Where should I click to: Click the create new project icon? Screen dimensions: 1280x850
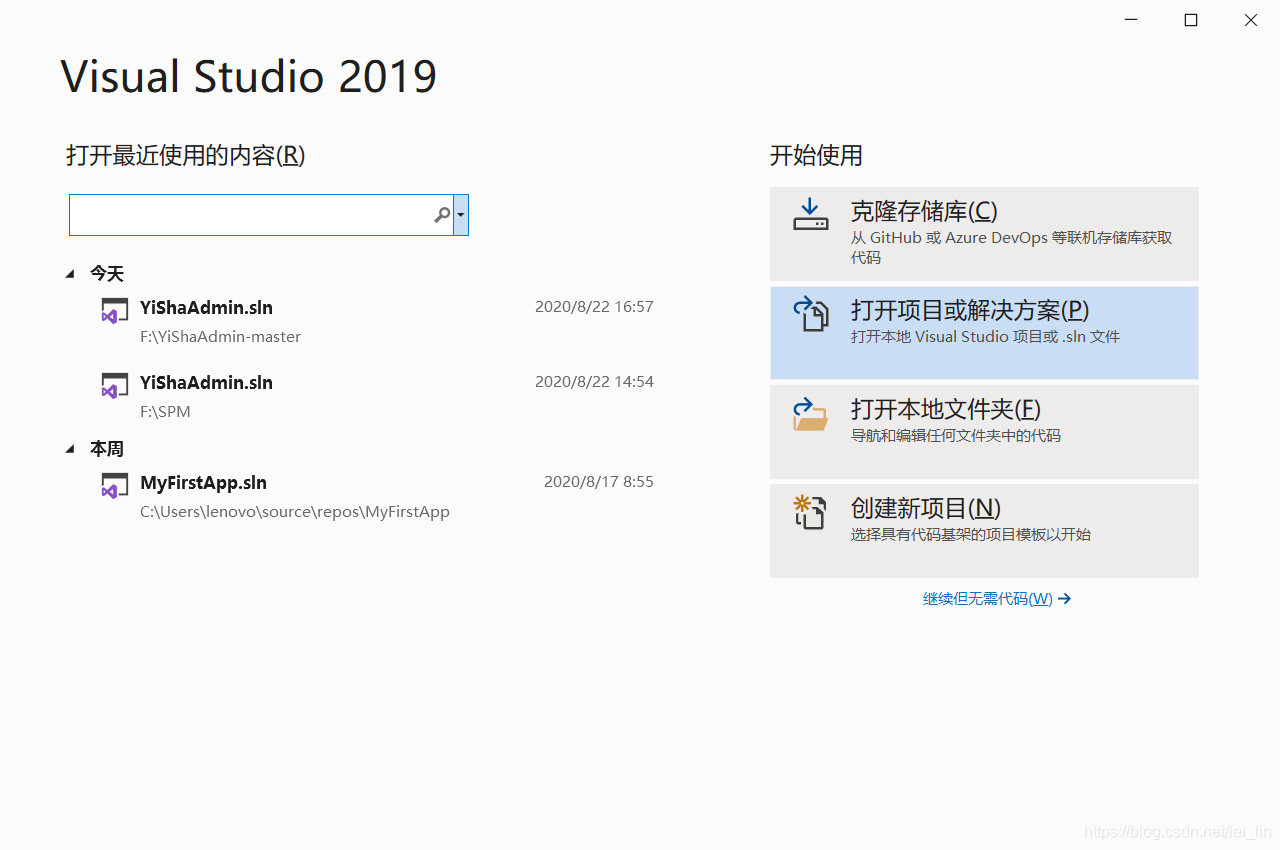[x=810, y=511]
